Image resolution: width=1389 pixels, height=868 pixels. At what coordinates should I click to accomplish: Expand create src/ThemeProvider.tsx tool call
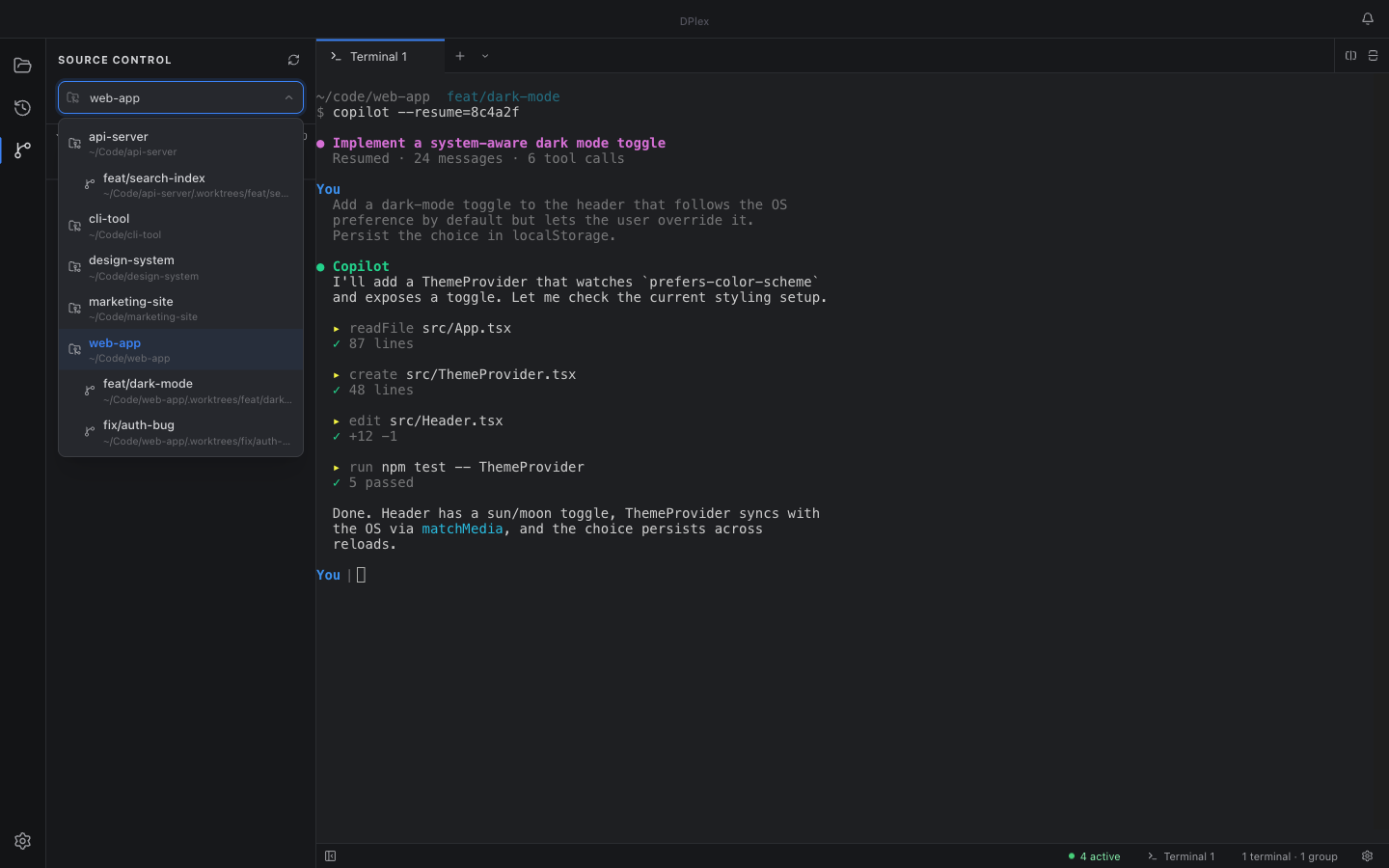click(454, 374)
